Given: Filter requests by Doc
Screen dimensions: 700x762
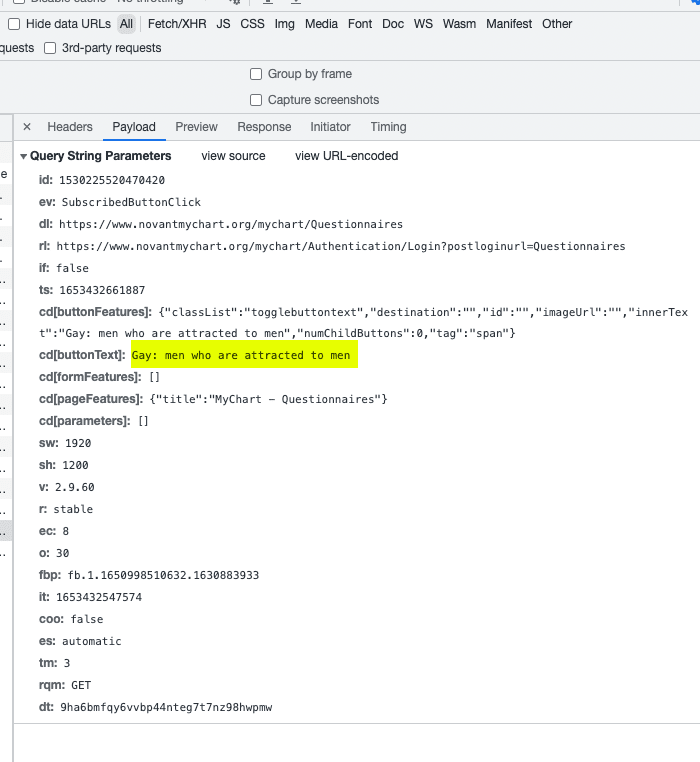Looking at the screenshot, I should [393, 24].
